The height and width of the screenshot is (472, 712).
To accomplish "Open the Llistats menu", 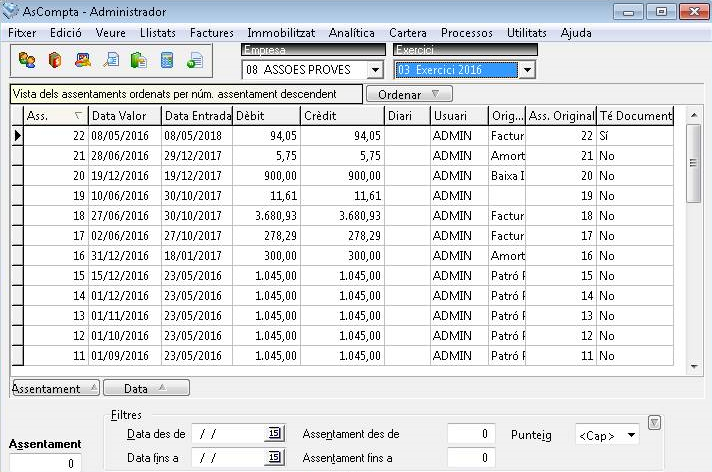I will pyautogui.click(x=158, y=33).
